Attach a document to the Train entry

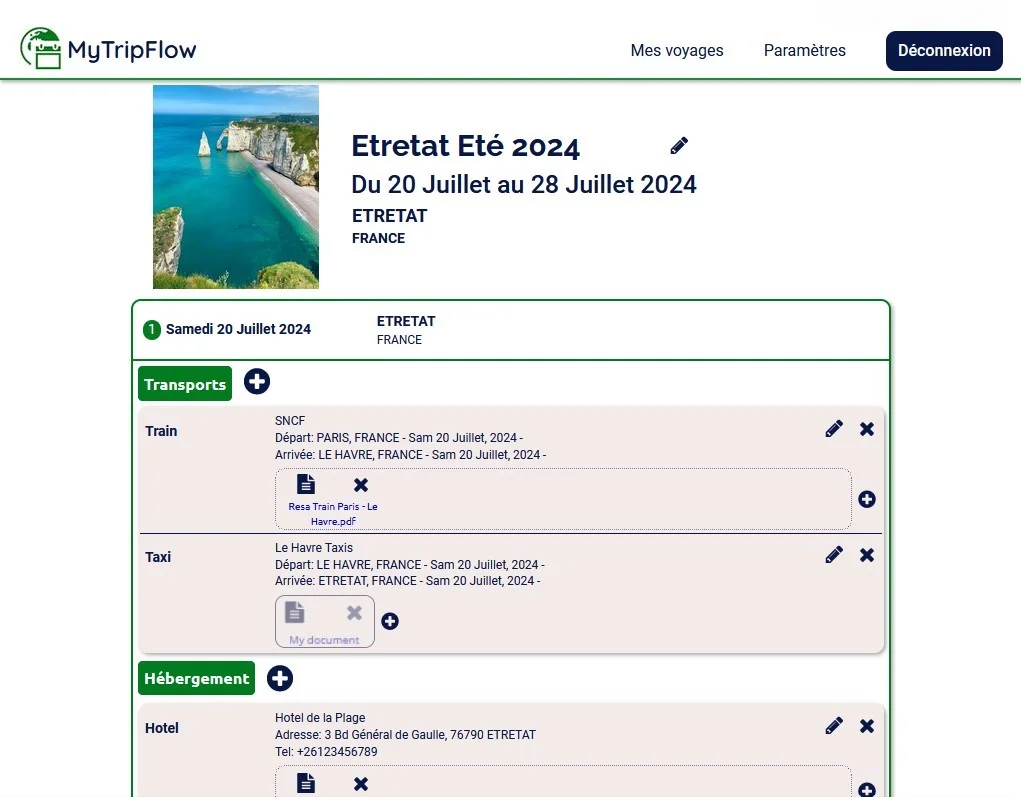pos(867,499)
